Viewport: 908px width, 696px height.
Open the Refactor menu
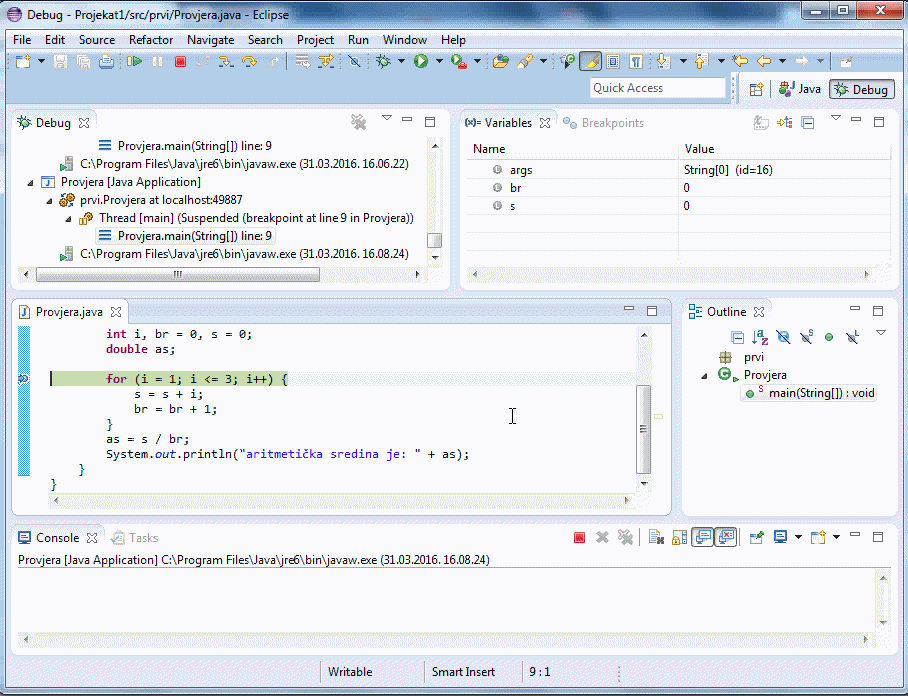(151, 40)
